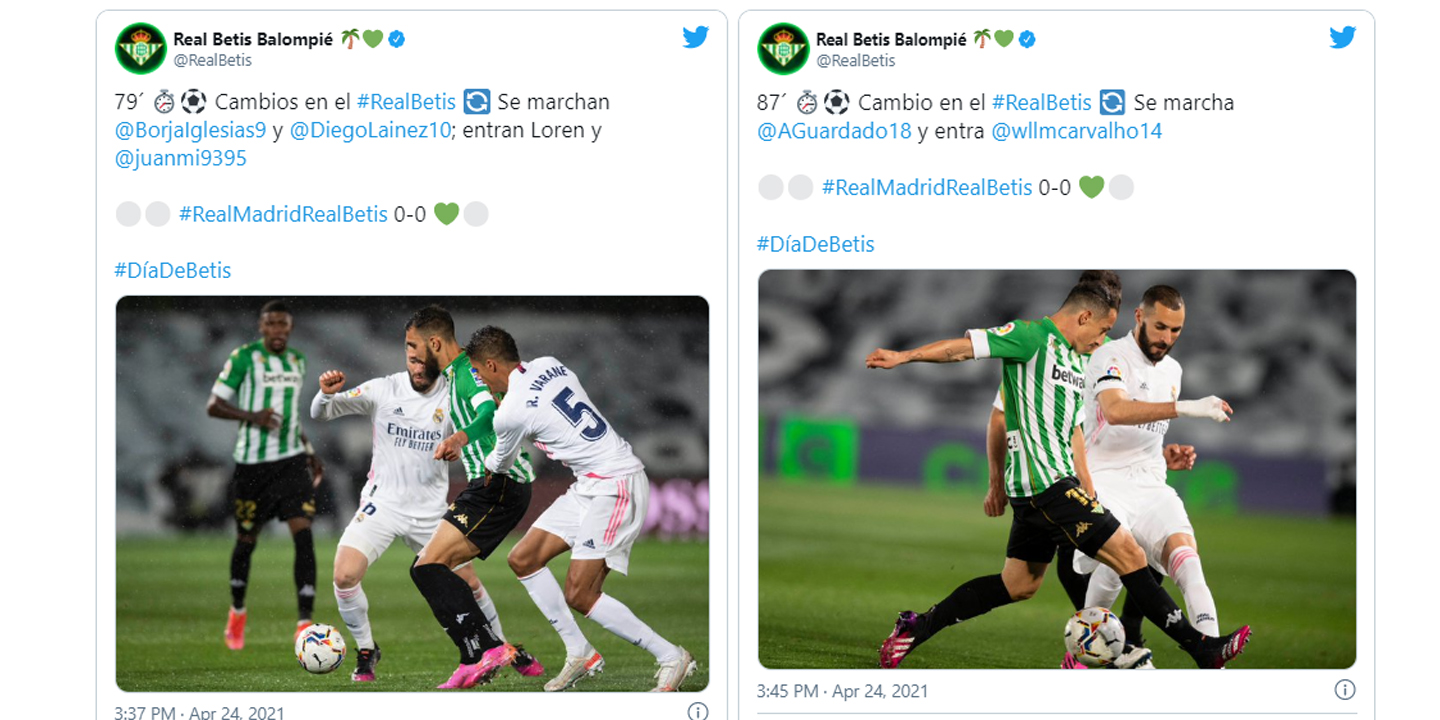
Task: Click the info icon beside Apr 24 3:45 PM
Action: pos(1345,690)
